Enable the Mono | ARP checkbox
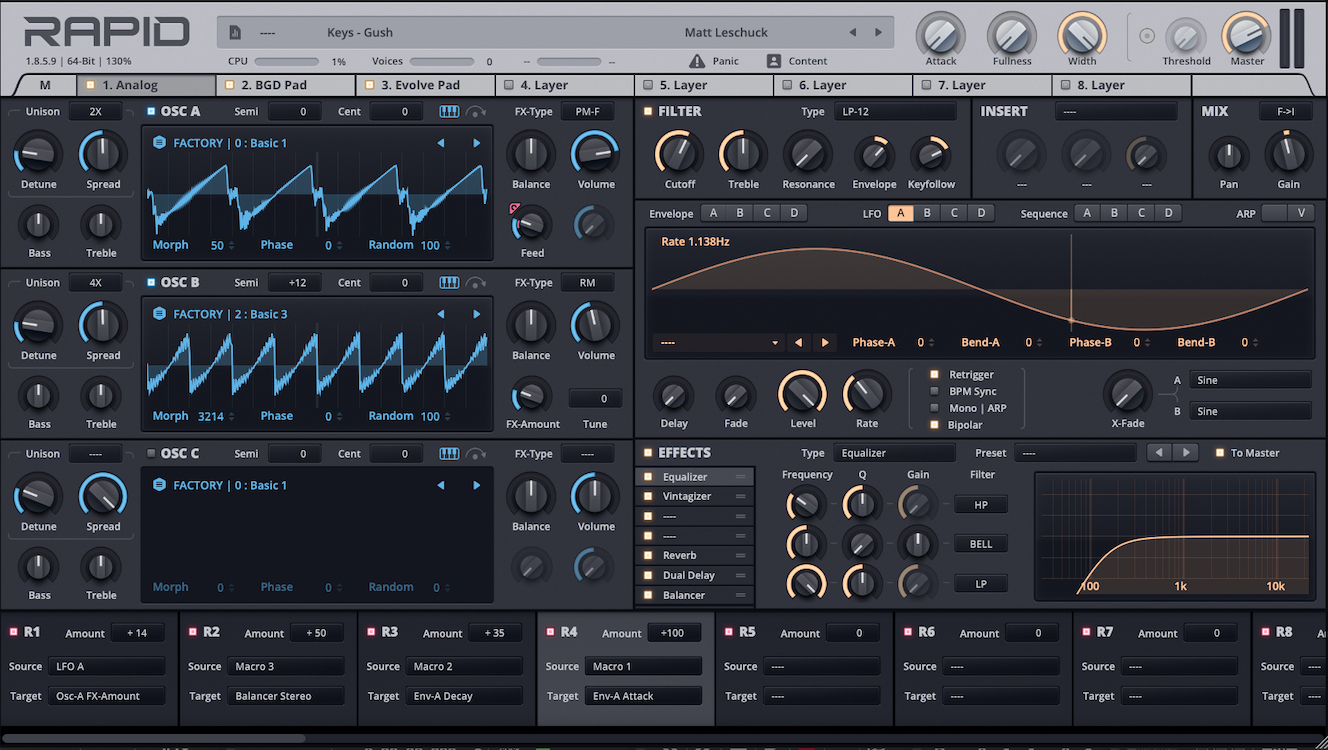Viewport: 1328px width, 750px height. 935,408
